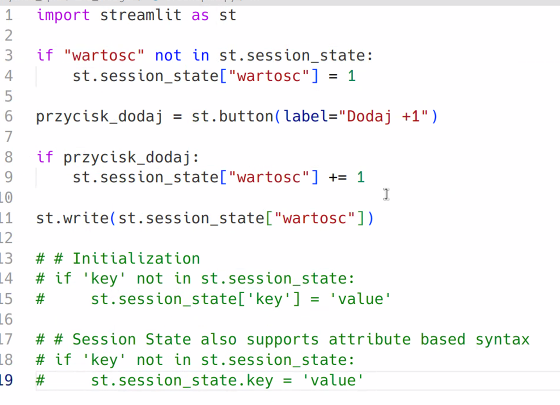560x405 pixels.
Task: Click 'st.write' on line 11
Action: coord(72,218)
